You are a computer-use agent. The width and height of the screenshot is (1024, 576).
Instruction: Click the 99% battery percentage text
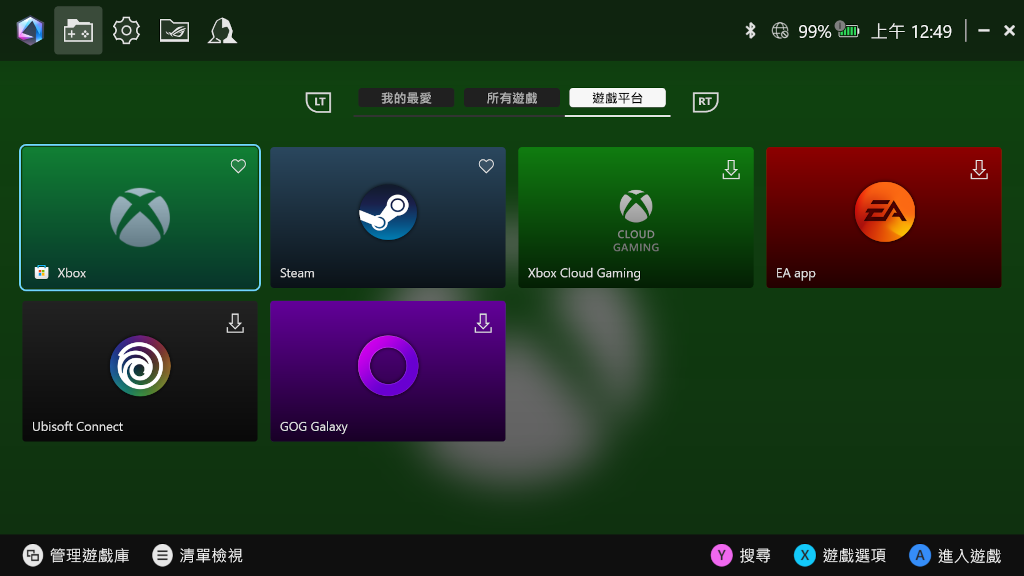(814, 31)
